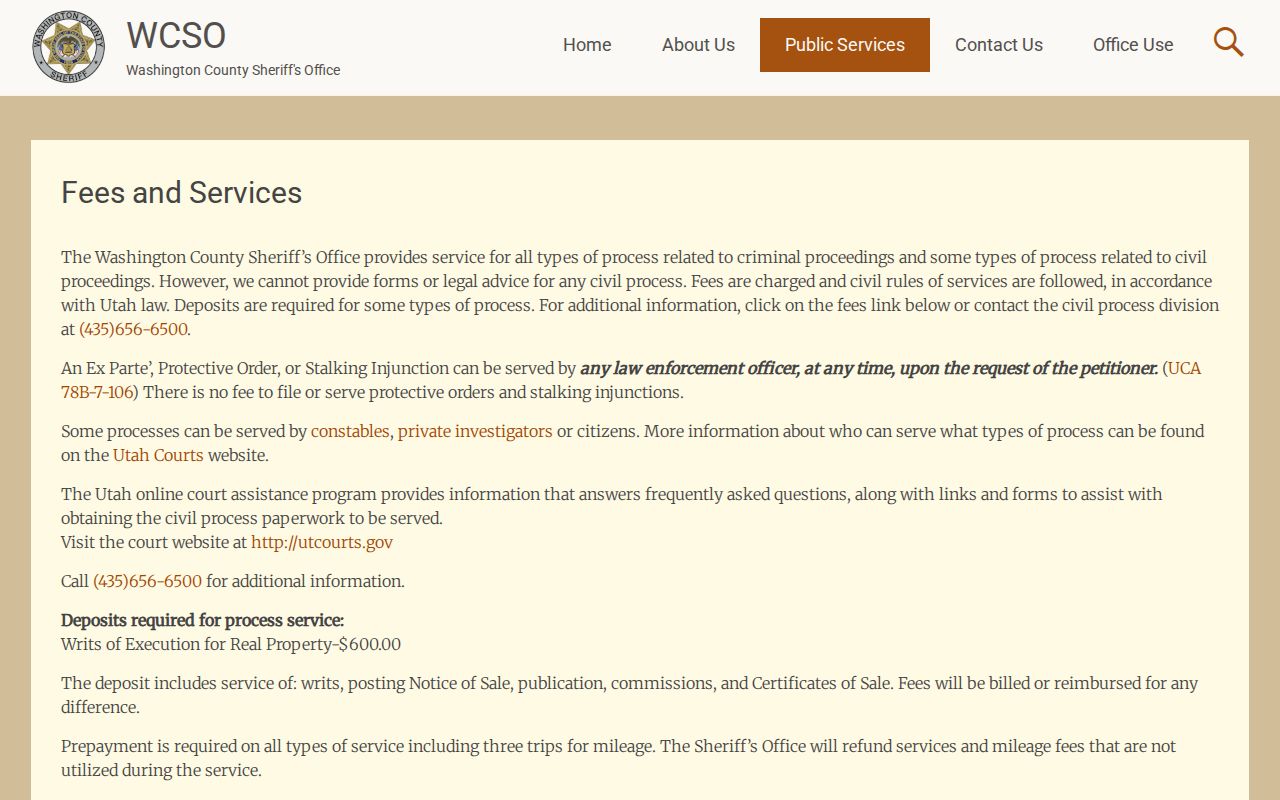Open the Office Use menu
This screenshot has height=800, width=1280.
1133,45
